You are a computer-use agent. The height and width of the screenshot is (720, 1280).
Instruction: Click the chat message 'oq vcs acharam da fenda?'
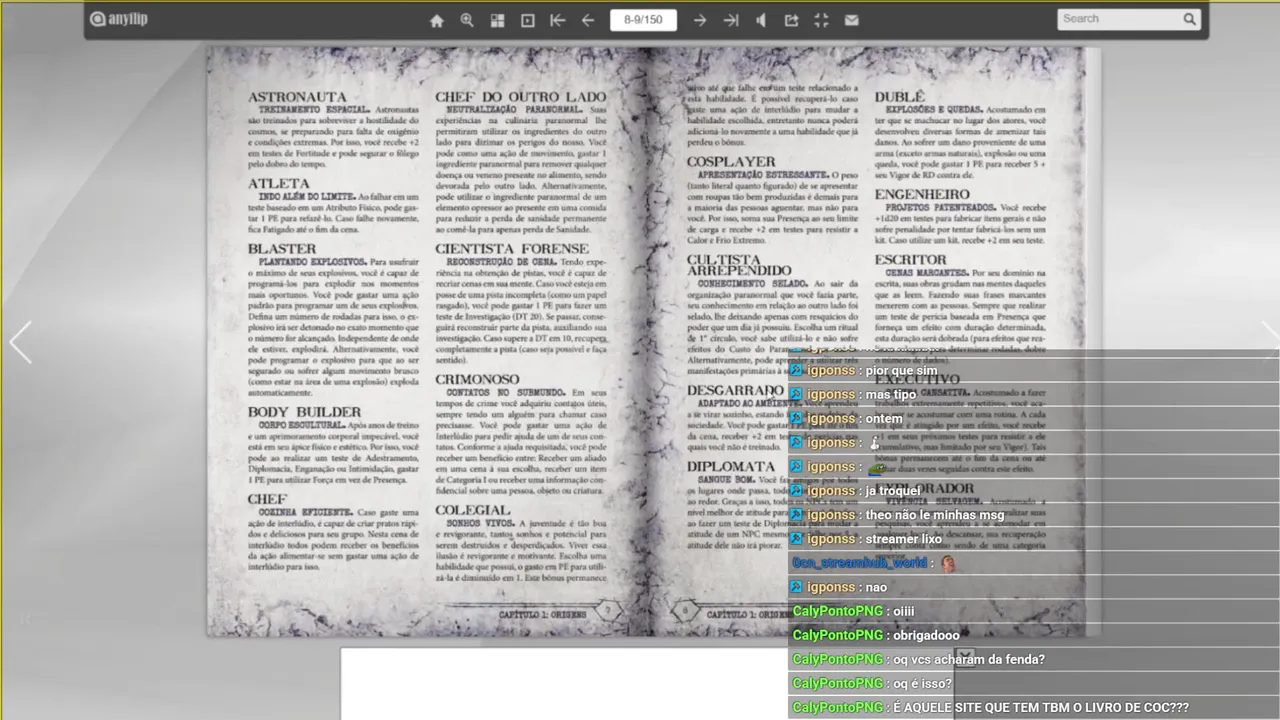click(969, 659)
